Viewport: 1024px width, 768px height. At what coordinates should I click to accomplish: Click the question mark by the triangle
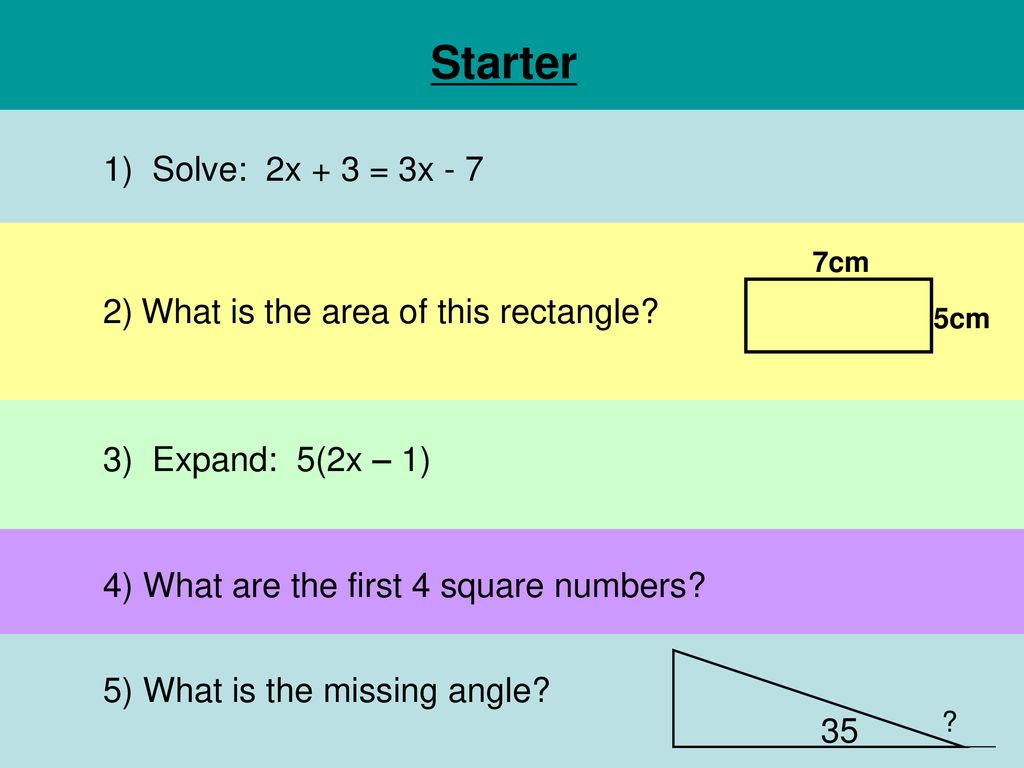950,722
